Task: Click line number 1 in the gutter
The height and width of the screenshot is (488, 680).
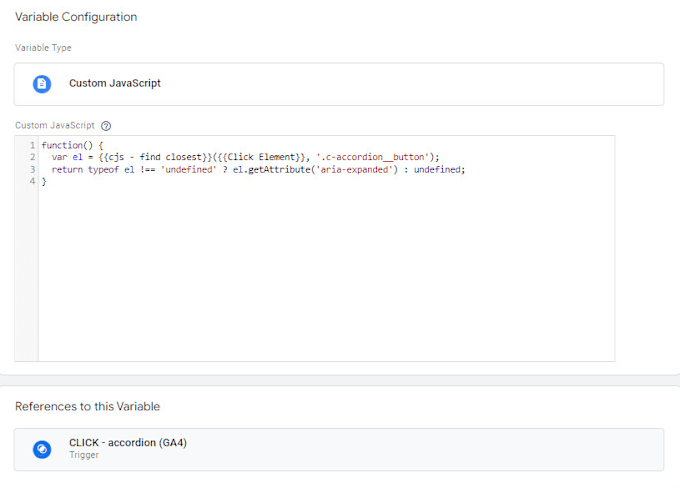Action: pyautogui.click(x=32, y=145)
